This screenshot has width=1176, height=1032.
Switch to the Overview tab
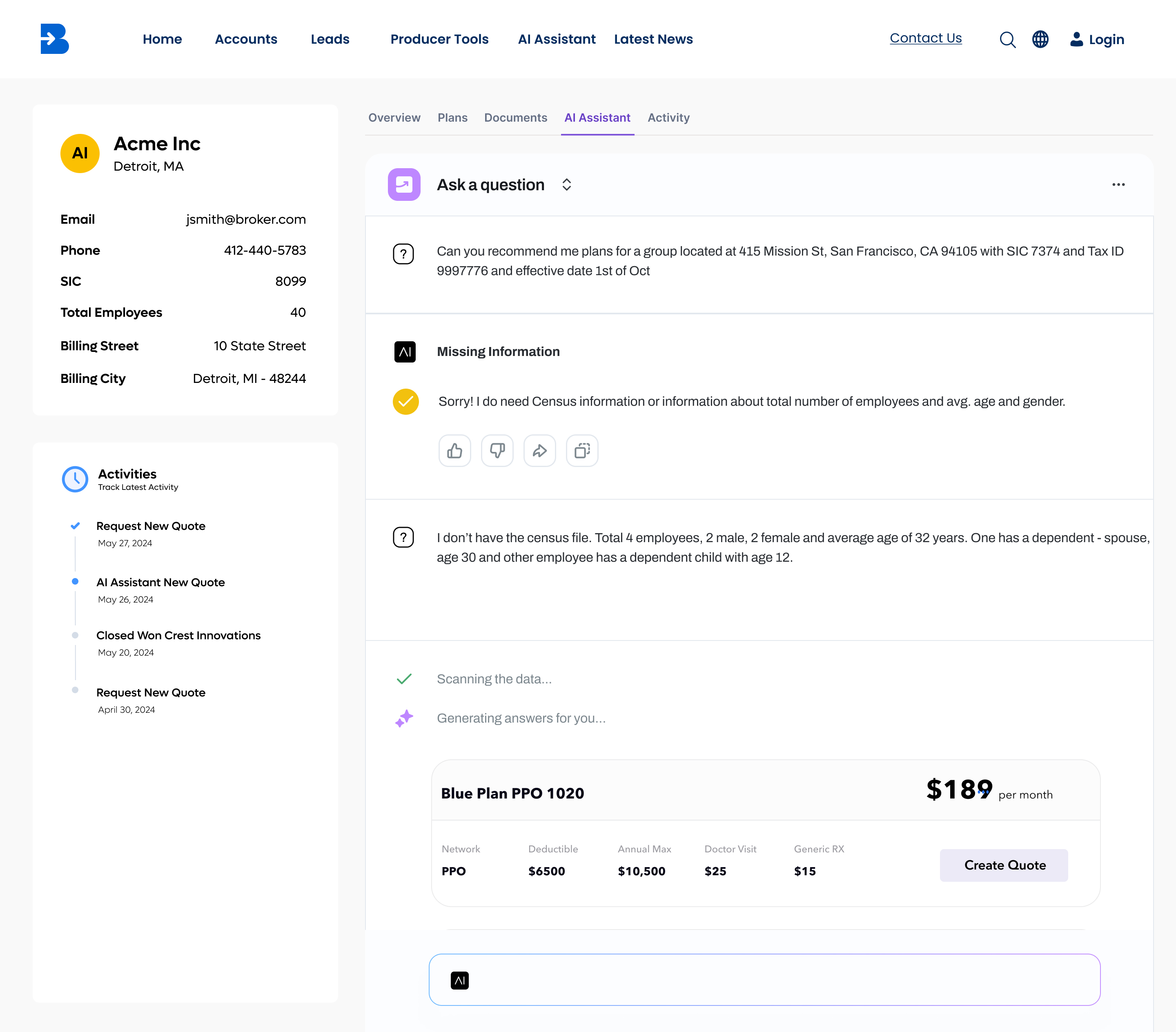395,118
